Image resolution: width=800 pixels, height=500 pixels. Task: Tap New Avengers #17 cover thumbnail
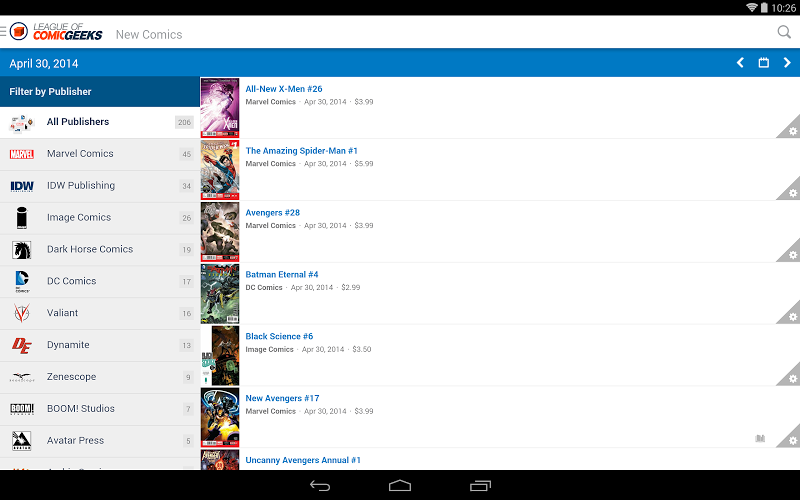pos(220,417)
